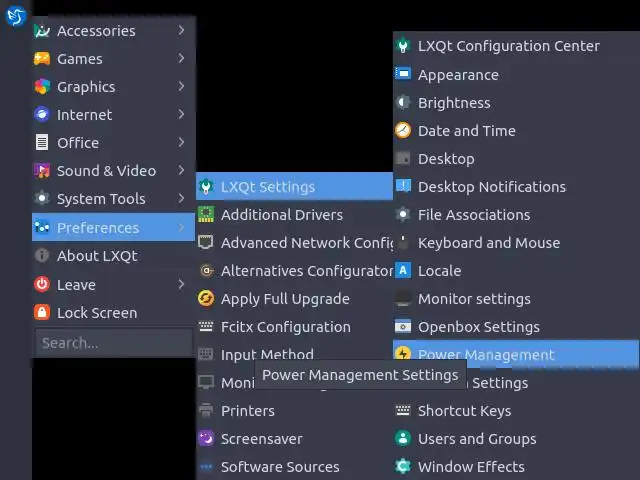Viewport: 640px width, 480px height.
Task: Expand the System Tools submenu arrow
Action: pos(182,198)
